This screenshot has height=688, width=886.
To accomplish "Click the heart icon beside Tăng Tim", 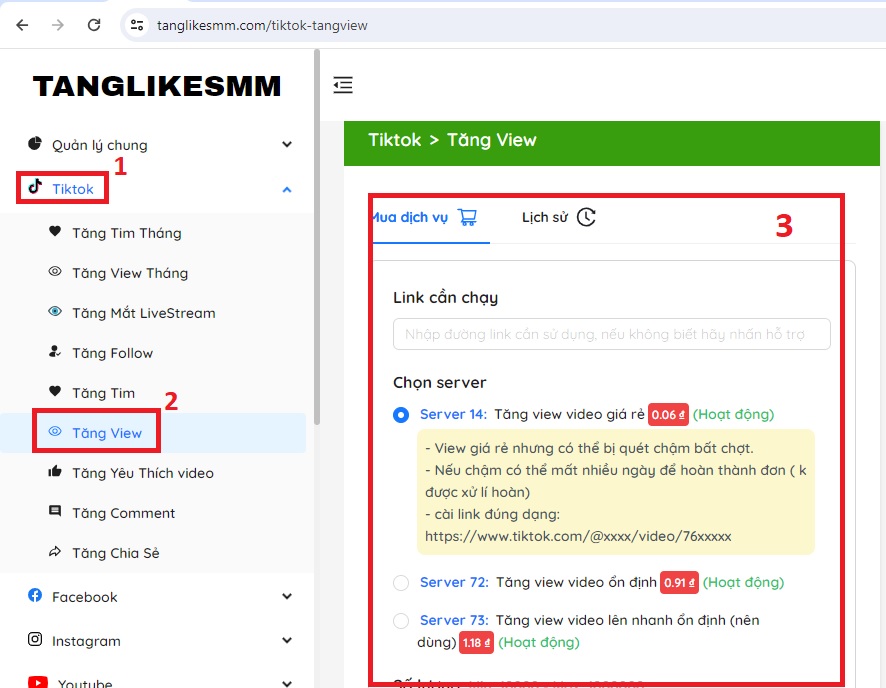I will tap(55, 391).
